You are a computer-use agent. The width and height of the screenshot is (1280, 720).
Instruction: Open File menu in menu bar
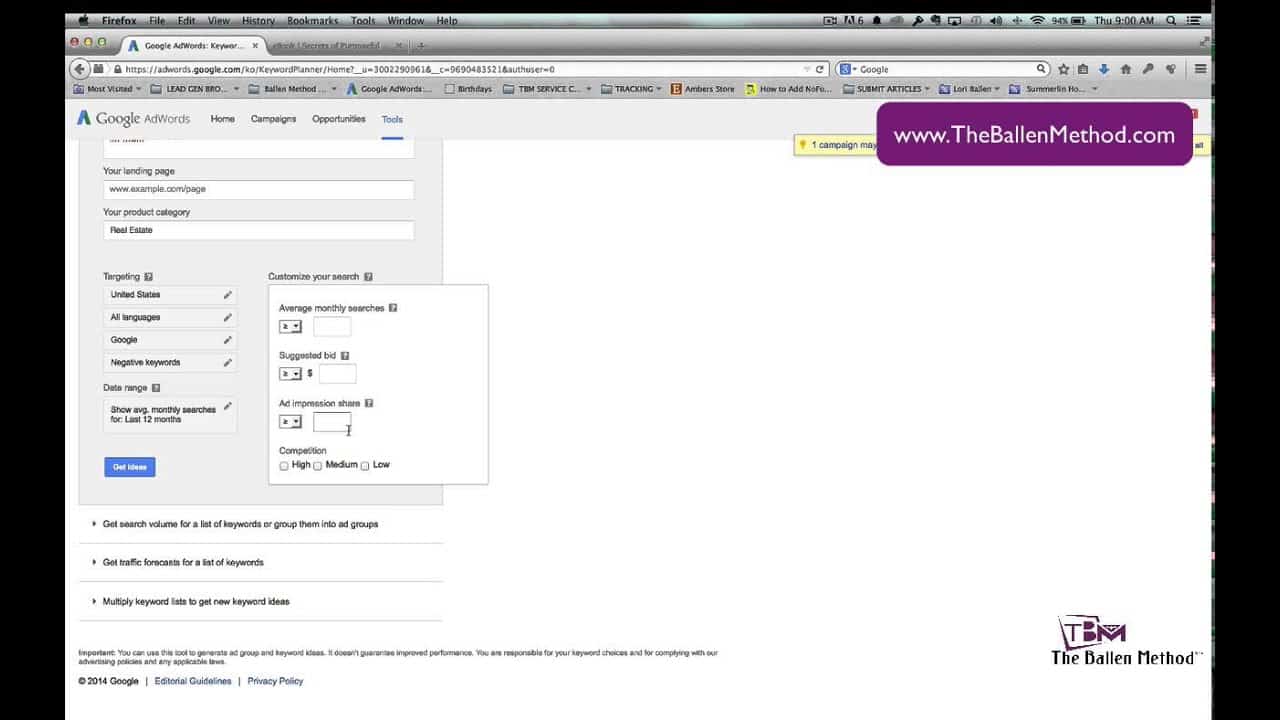click(x=157, y=20)
